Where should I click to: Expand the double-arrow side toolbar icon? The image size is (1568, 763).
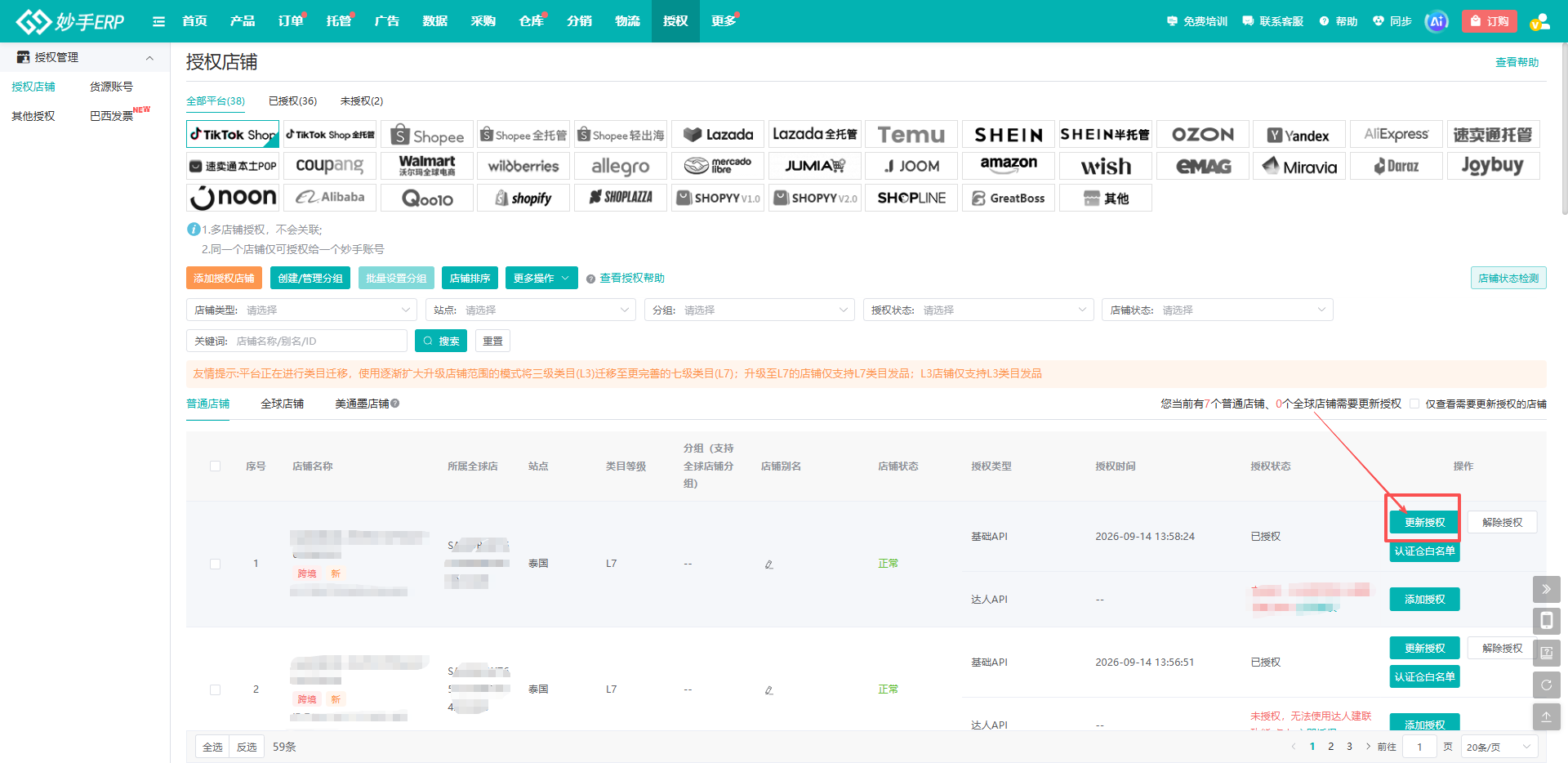click(1546, 589)
